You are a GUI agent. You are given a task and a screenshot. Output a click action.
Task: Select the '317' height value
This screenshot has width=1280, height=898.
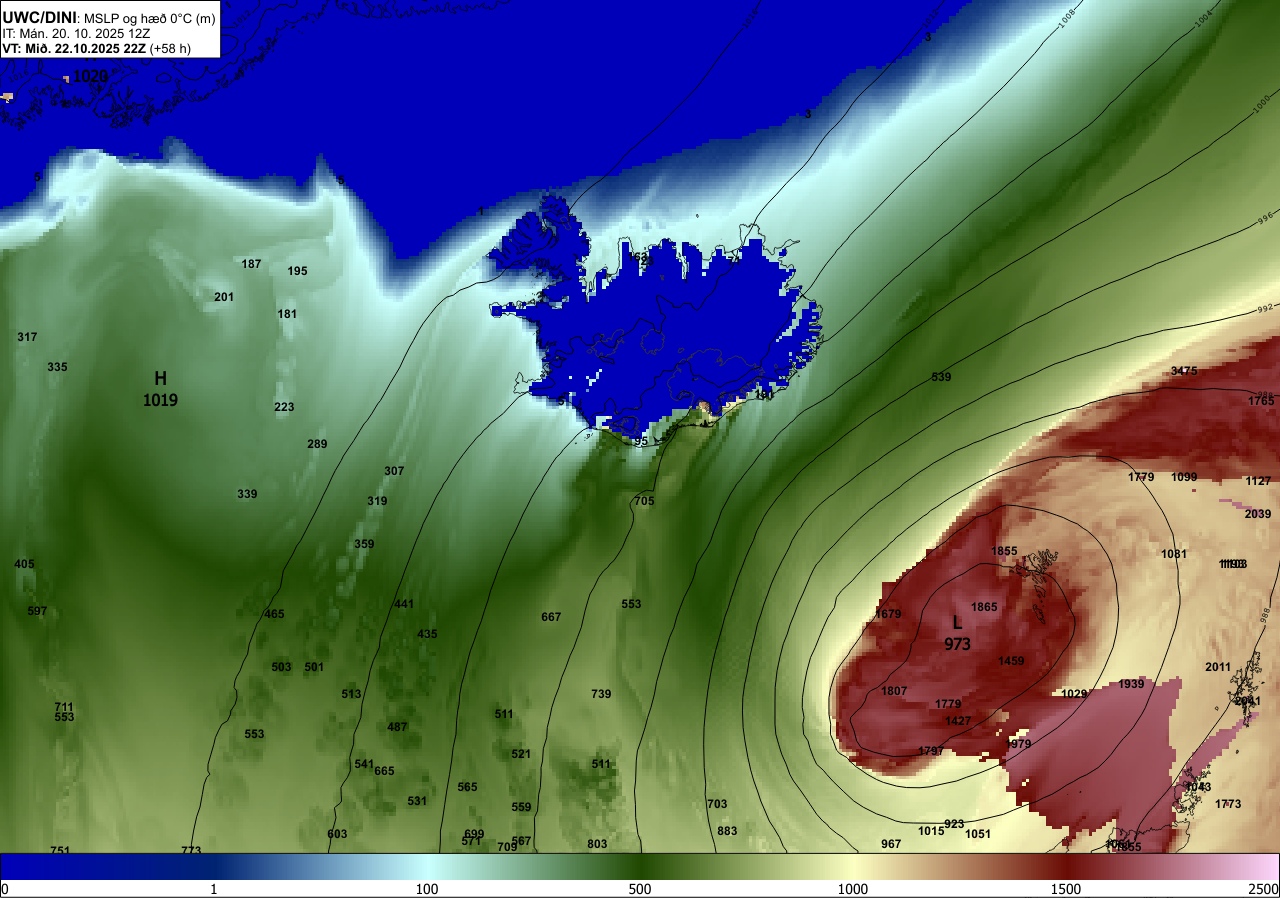pyautogui.click(x=27, y=337)
